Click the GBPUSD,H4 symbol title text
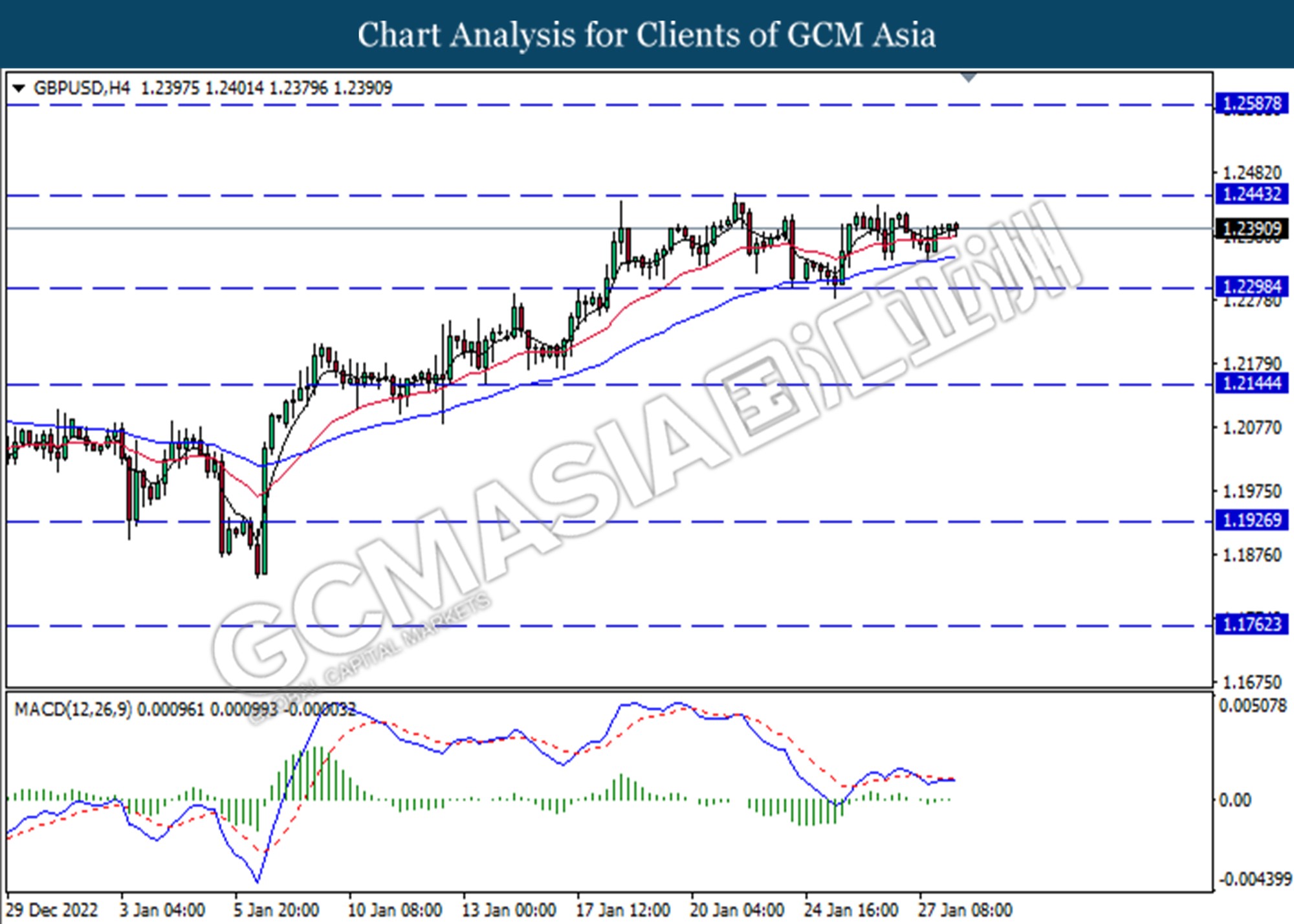Viewport: 1294px width, 924px height. pos(82,88)
